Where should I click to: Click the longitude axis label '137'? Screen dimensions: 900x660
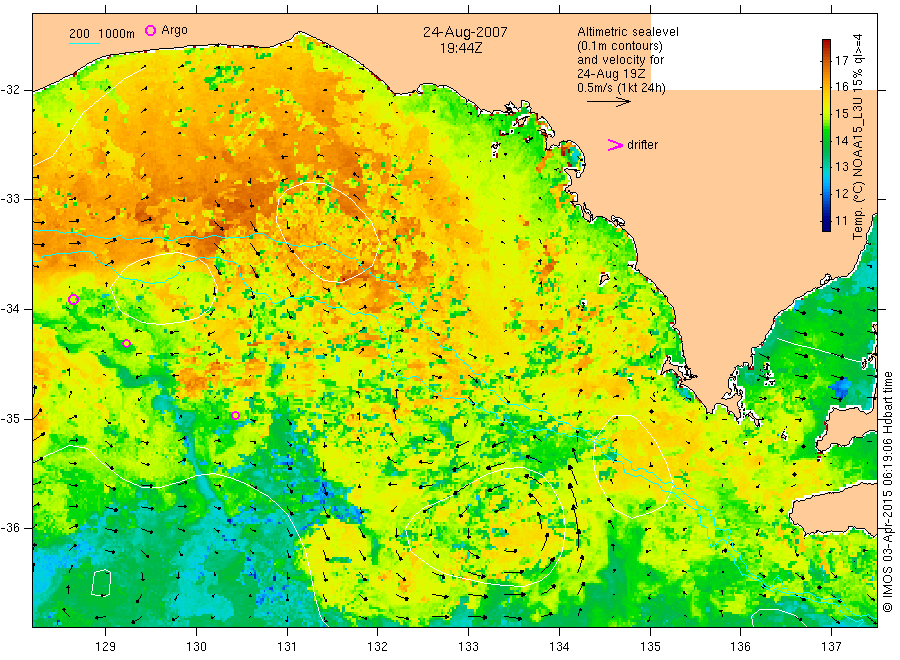tap(832, 646)
